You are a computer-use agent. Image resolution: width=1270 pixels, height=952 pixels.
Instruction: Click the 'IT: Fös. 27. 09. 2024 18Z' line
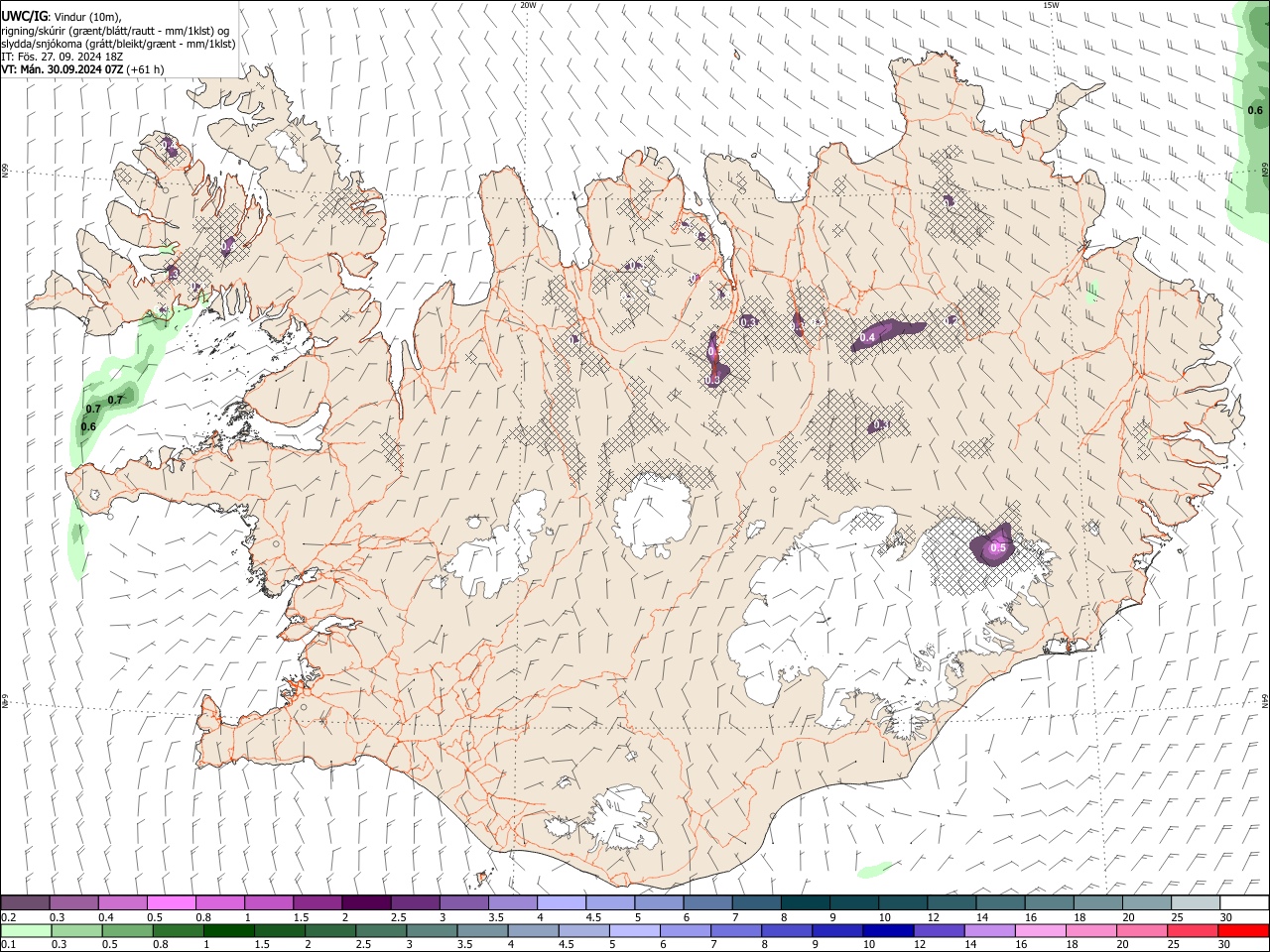point(62,57)
